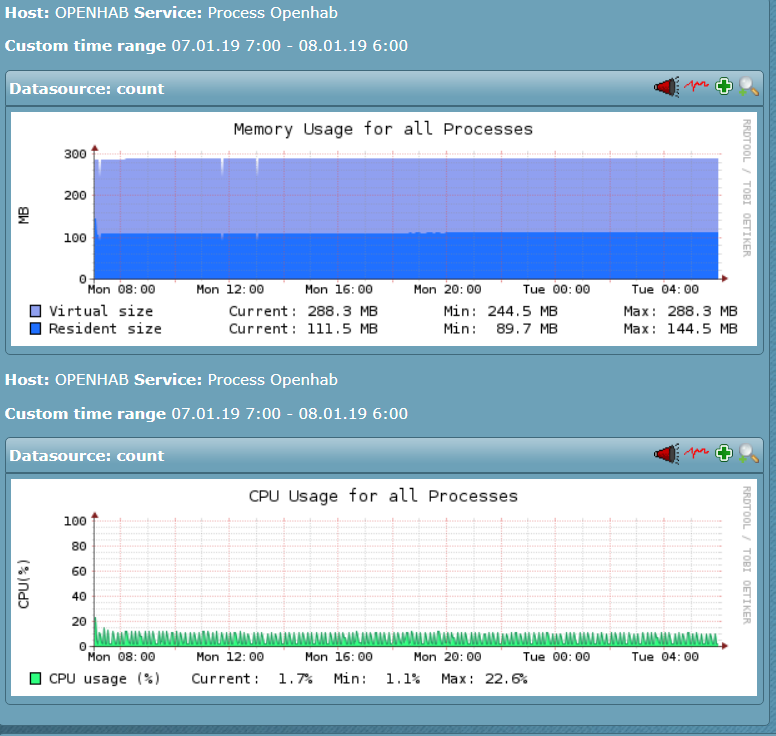Add Memory graph to basket with green plus
The width and height of the screenshot is (776, 736).
724,86
